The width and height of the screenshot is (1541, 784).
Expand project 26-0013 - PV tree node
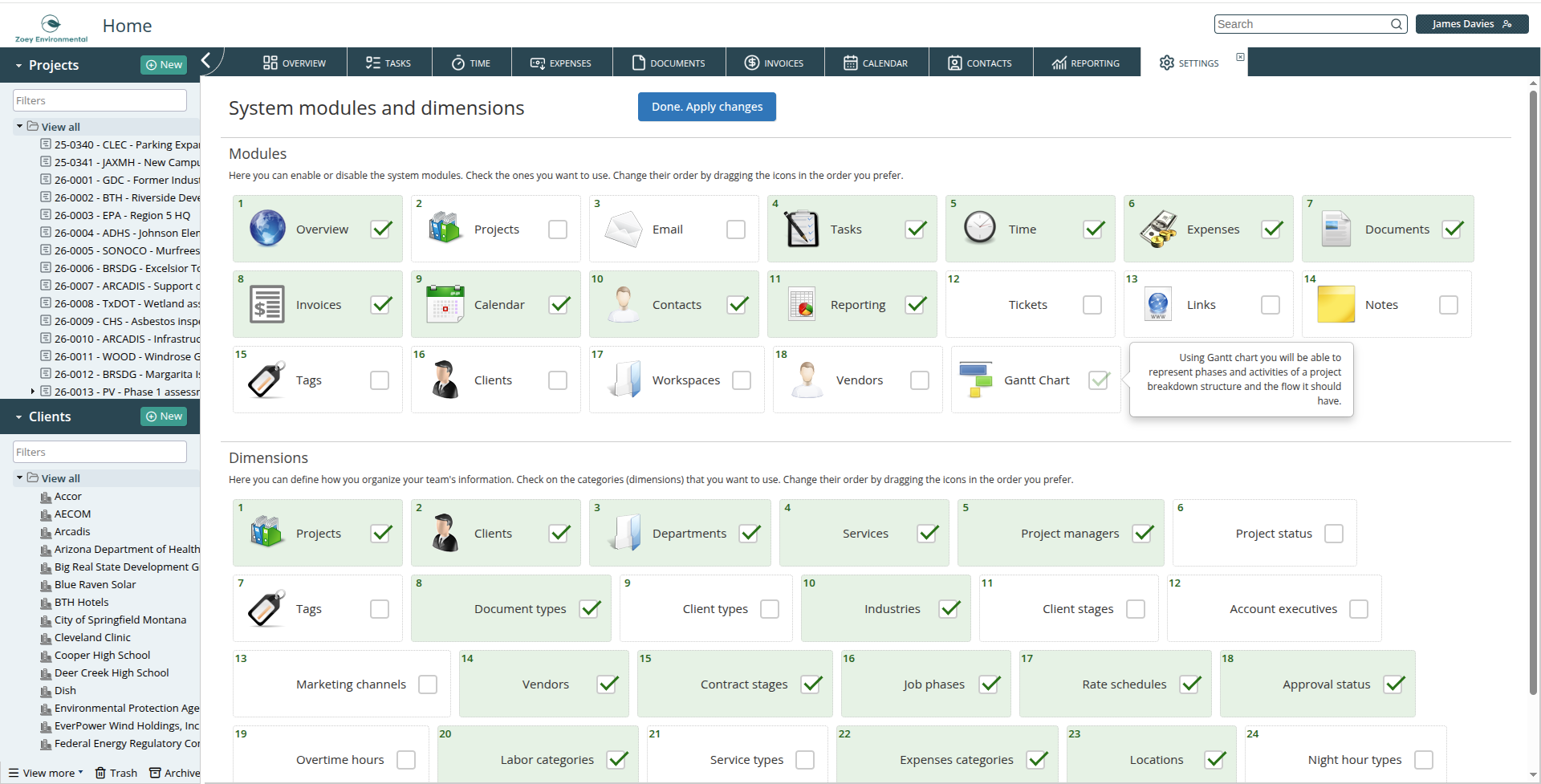pyautogui.click(x=32, y=392)
